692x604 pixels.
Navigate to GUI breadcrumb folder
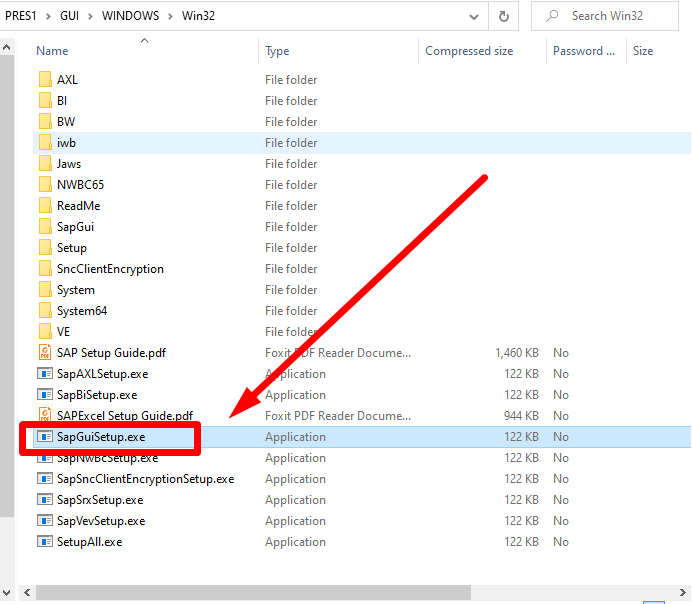(69, 16)
